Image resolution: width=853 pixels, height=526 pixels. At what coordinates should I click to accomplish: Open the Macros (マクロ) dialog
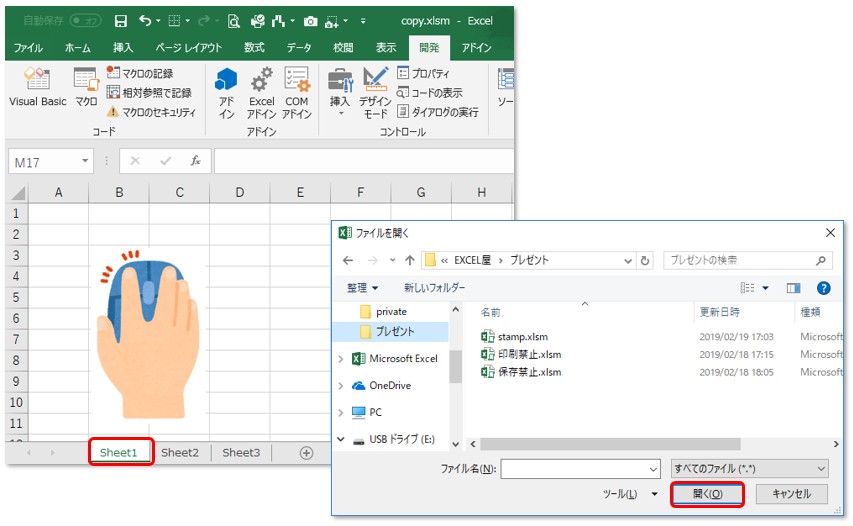tap(86, 87)
